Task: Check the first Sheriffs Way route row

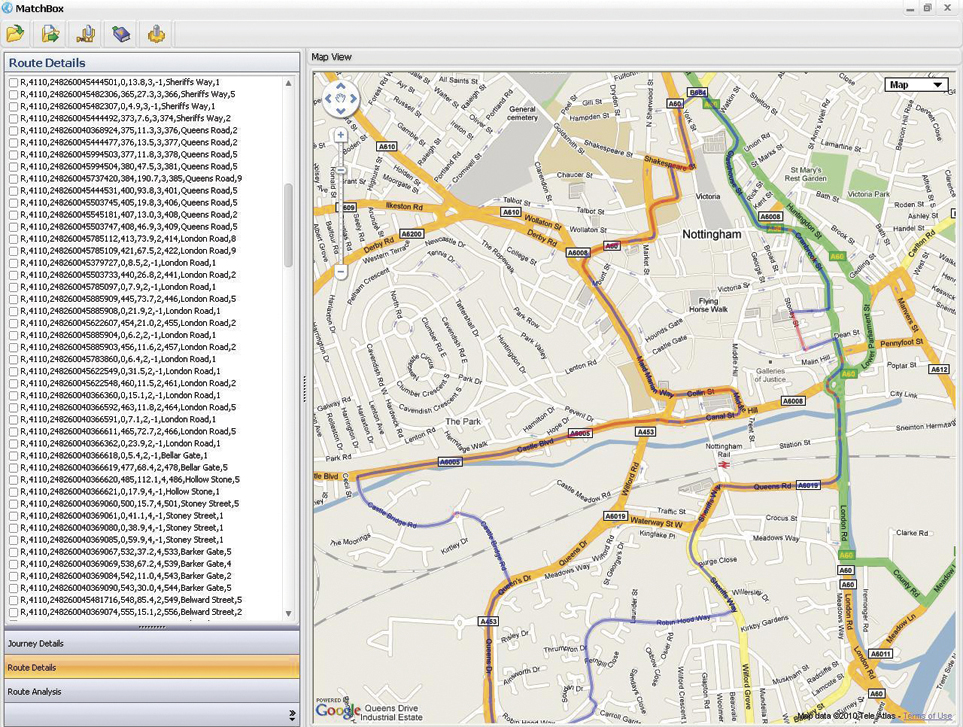Action: pyautogui.click(x=13, y=82)
